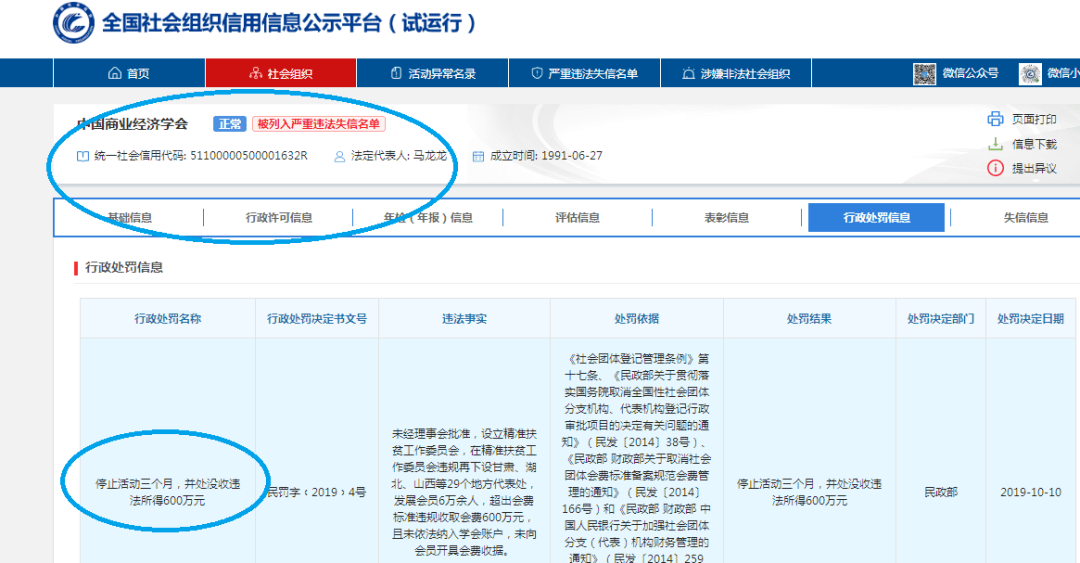This screenshot has width=1080, height=563.
Task: Click the credit code icon beside 统一社会信用代码
Action: click(83, 156)
